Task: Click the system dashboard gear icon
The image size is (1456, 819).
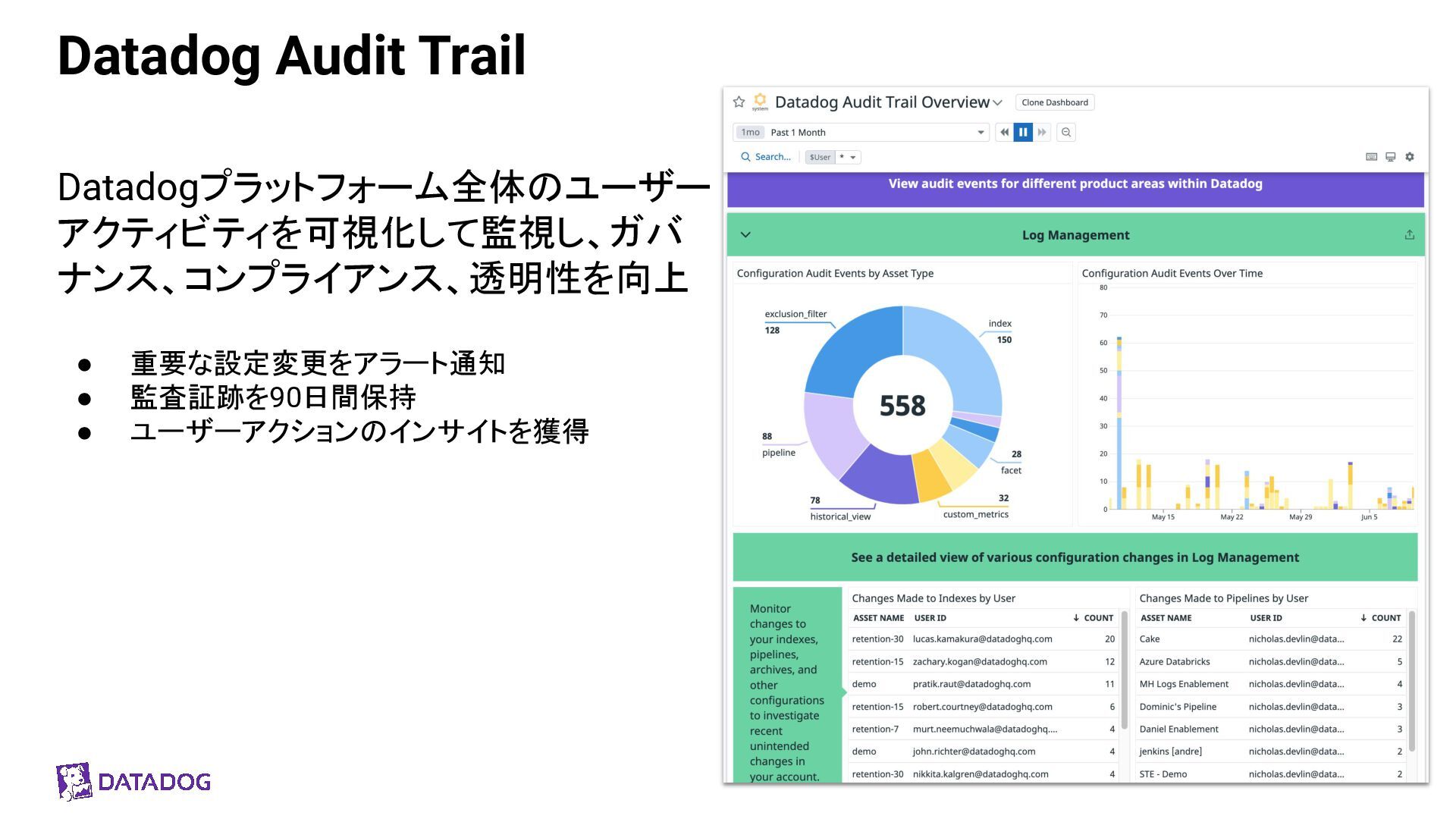Action: 760,101
